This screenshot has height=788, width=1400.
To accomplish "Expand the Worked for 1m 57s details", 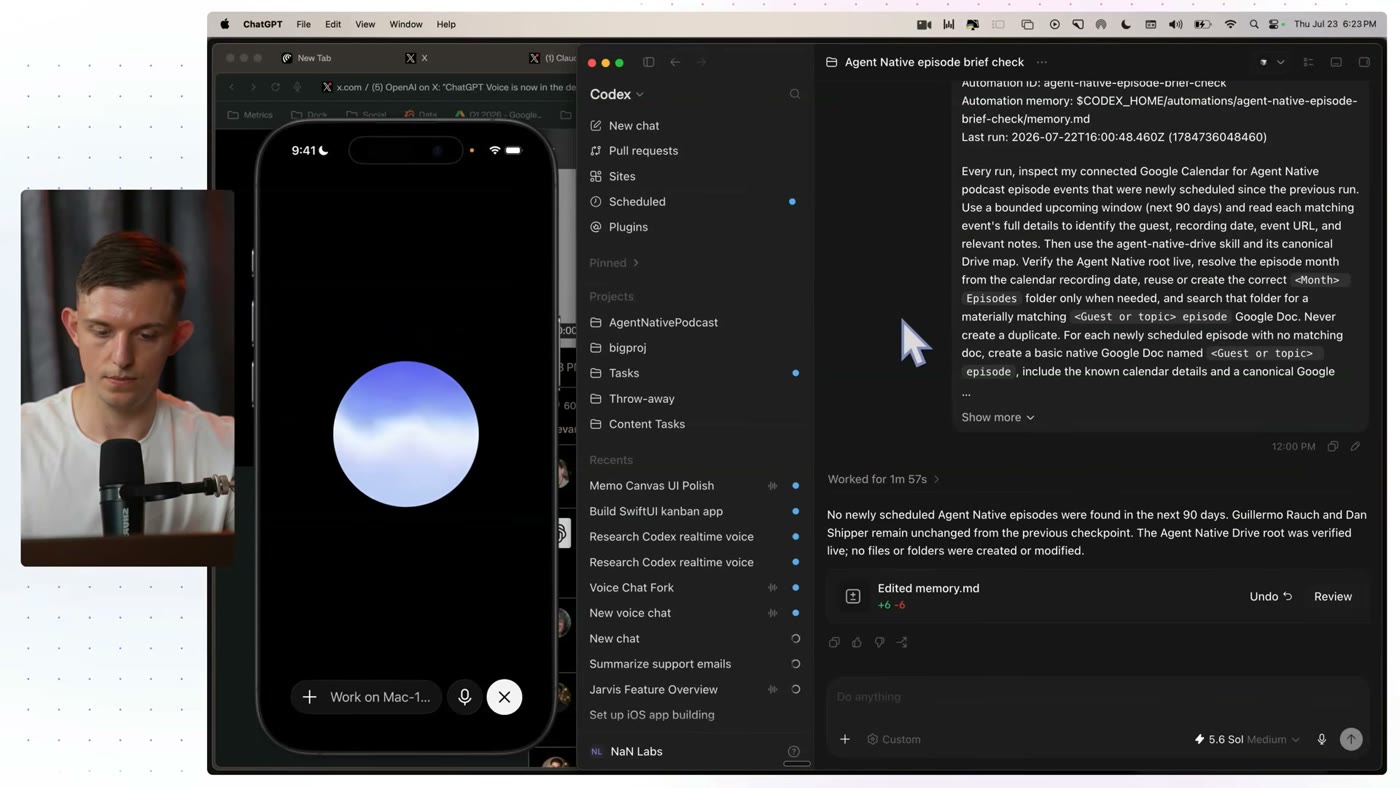I will [883, 480].
